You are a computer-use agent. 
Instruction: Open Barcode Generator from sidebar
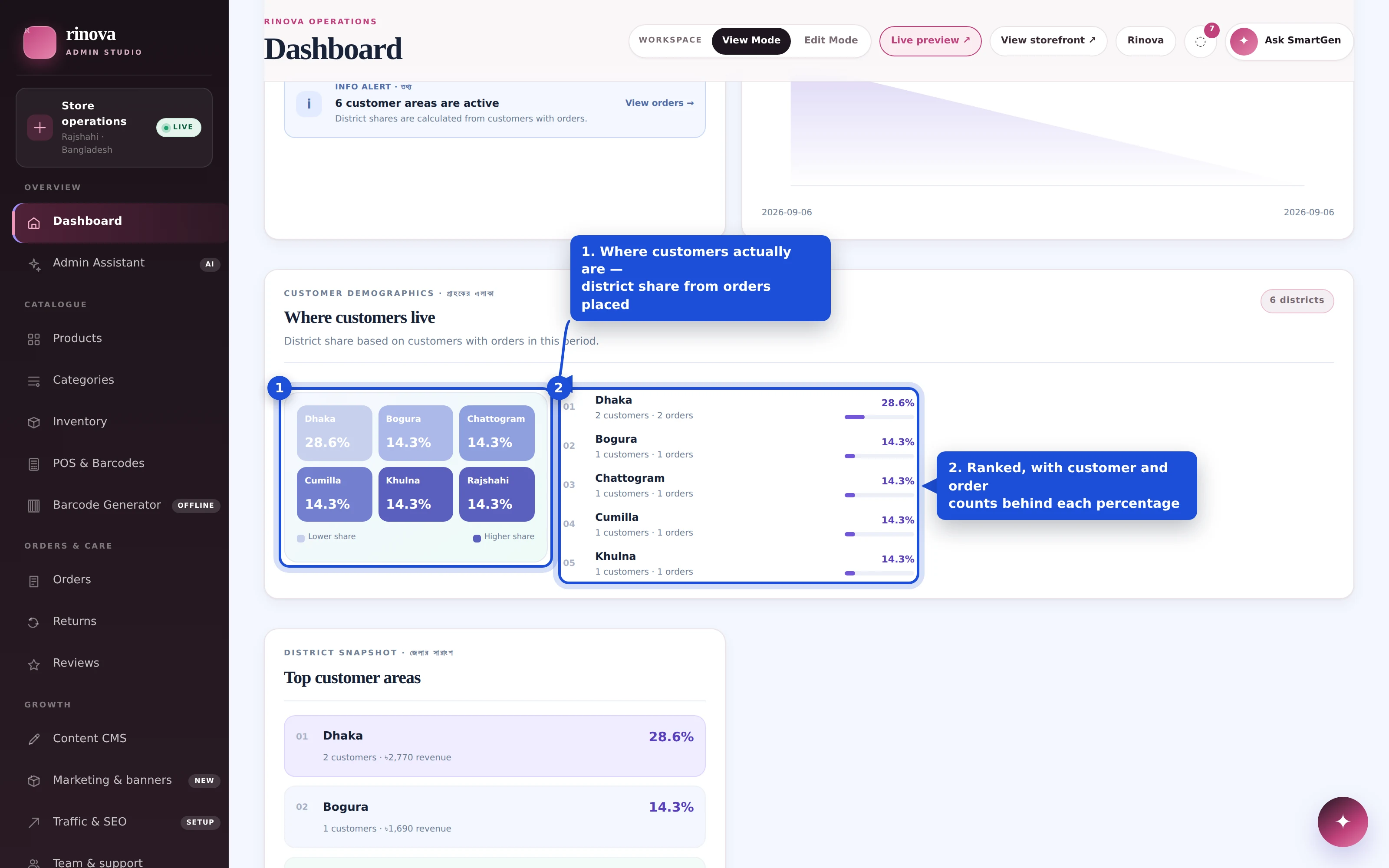coord(121,505)
